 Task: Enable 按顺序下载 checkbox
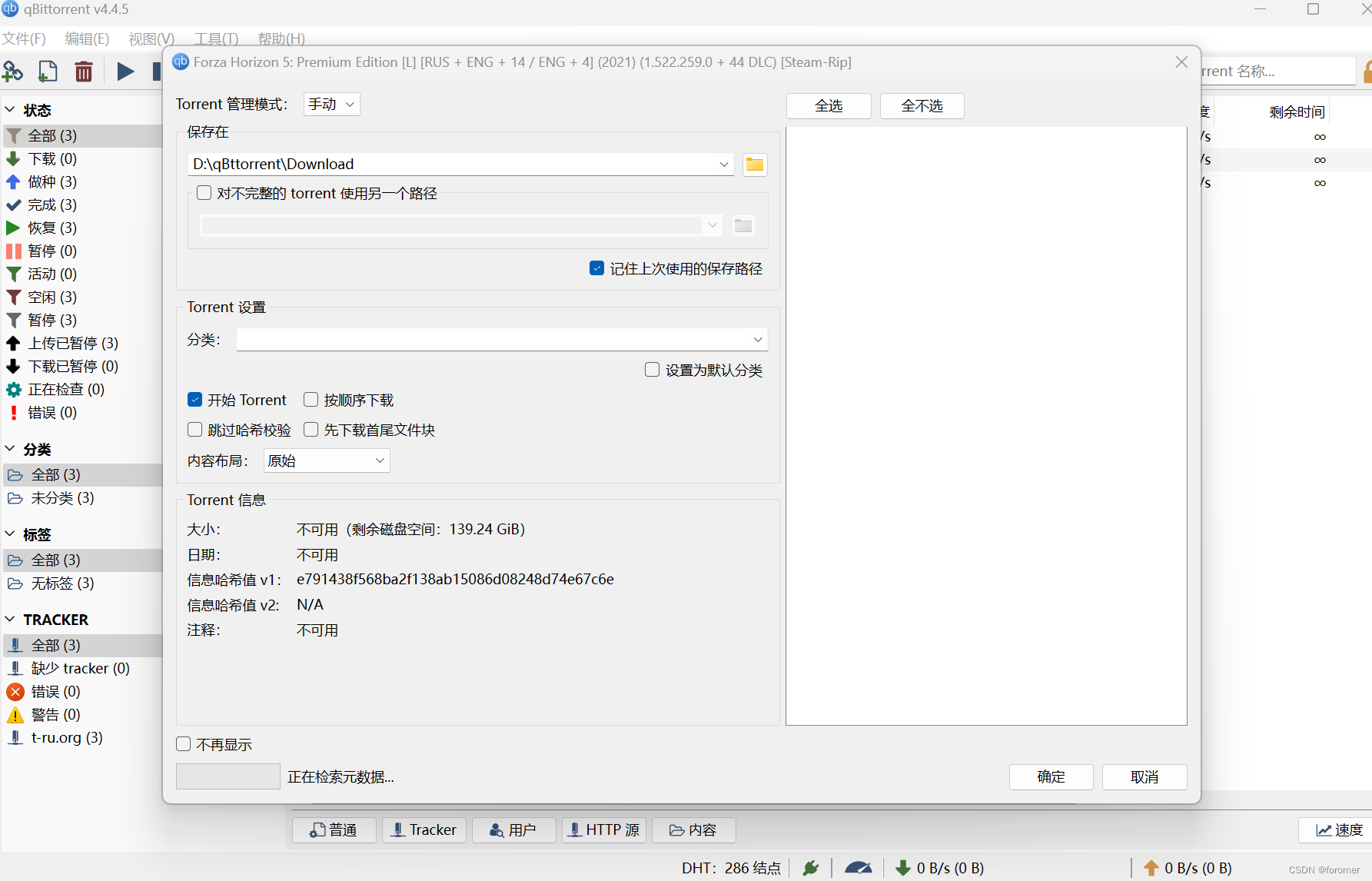point(311,399)
